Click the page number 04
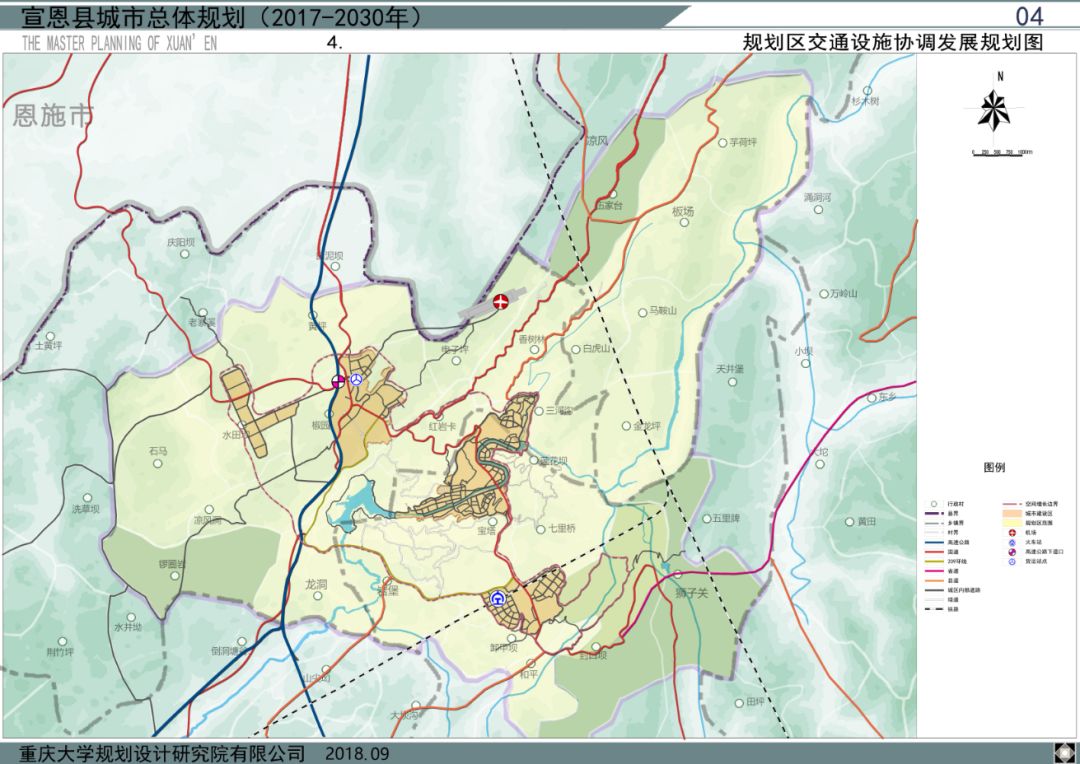This screenshot has height=764, width=1080. pyautogui.click(x=1029, y=15)
